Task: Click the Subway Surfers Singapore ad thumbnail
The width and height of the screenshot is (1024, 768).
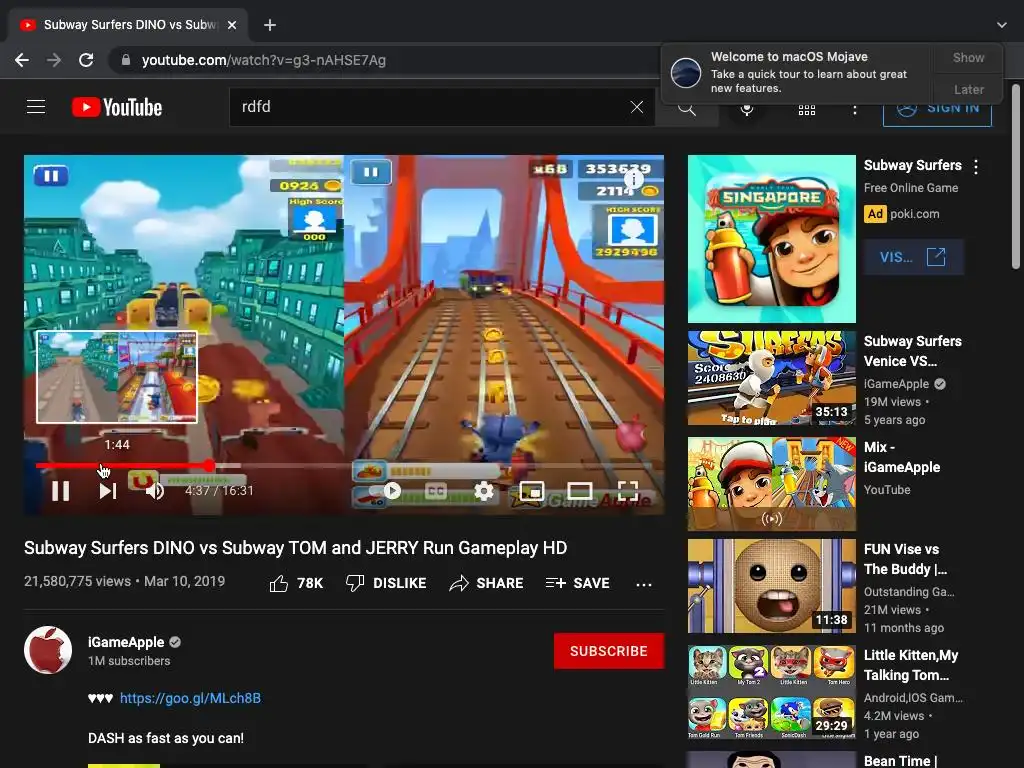Action: point(771,239)
